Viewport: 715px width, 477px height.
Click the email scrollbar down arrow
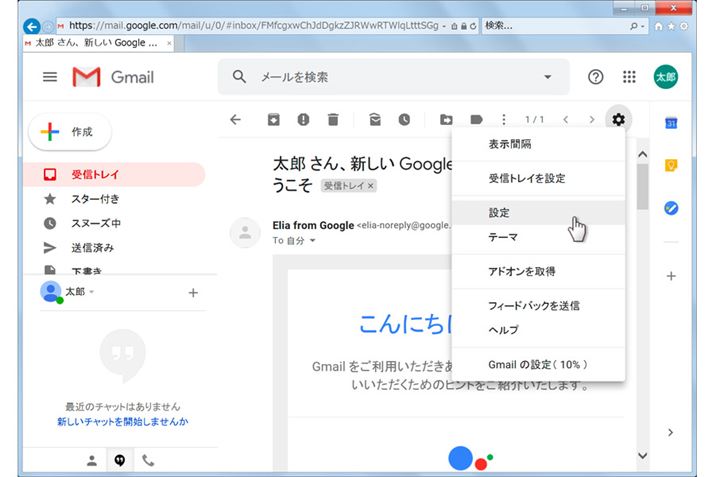(x=642, y=456)
